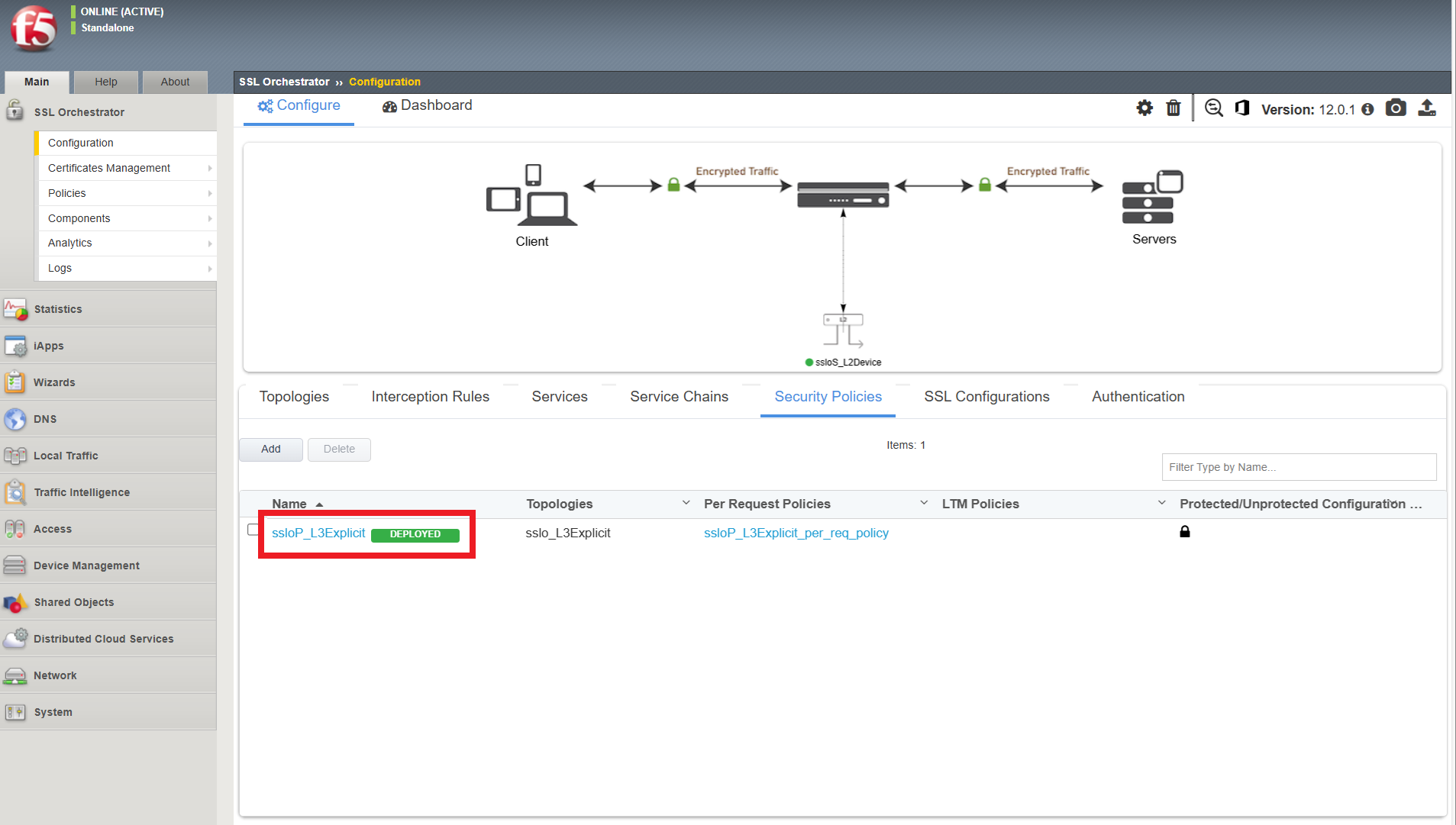Click the Filter Type by Name field
This screenshot has width=1456, height=825.
pos(1299,467)
